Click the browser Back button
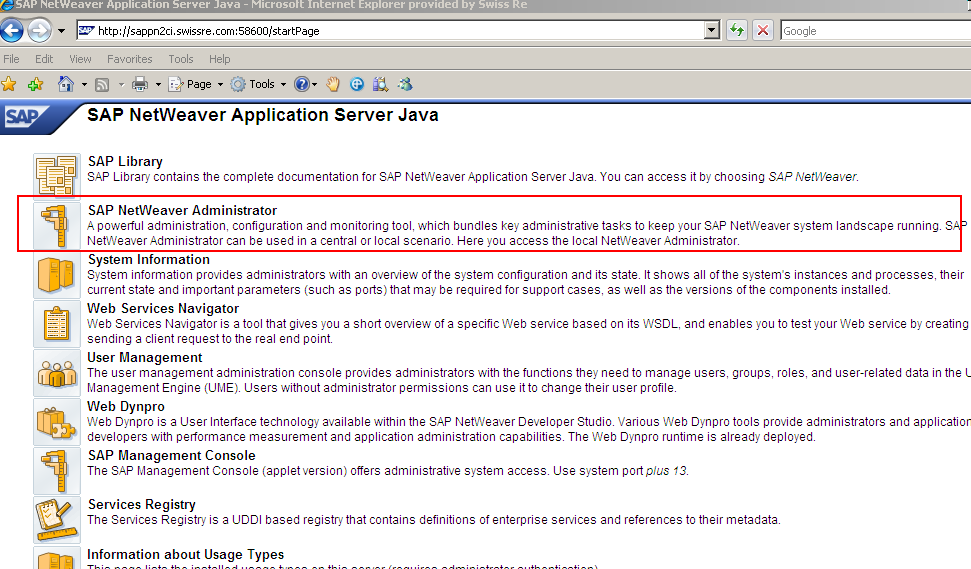This screenshot has width=971, height=569. point(11,30)
